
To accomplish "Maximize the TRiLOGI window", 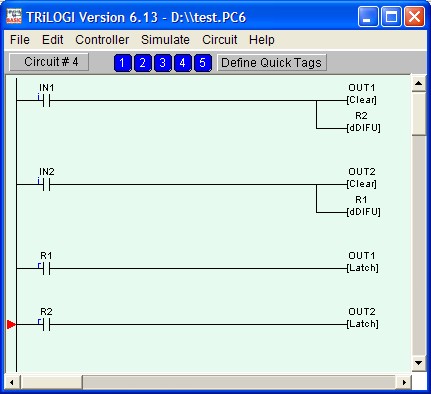I will (x=391, y=16).
